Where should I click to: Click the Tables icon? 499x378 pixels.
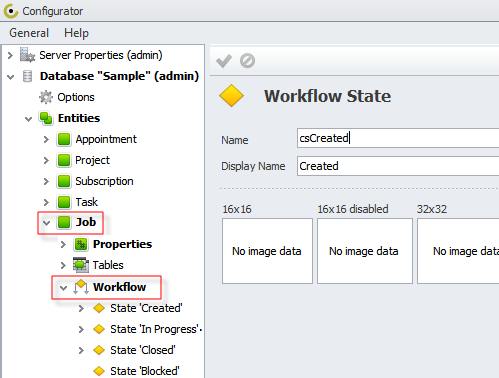(x=81, y=265)
